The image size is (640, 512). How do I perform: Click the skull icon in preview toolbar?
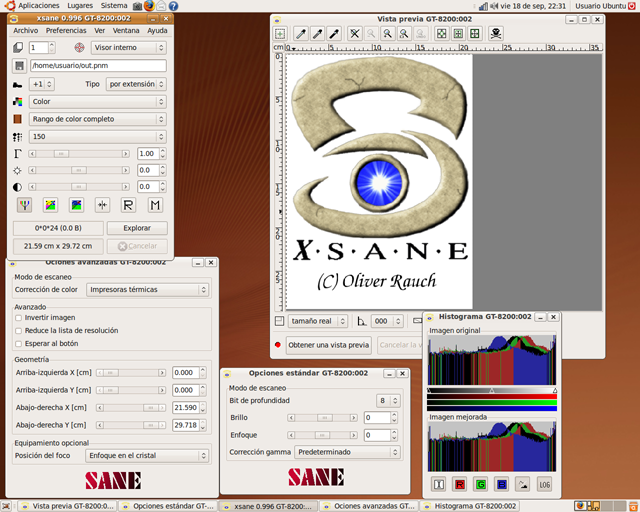pos(495,34)
